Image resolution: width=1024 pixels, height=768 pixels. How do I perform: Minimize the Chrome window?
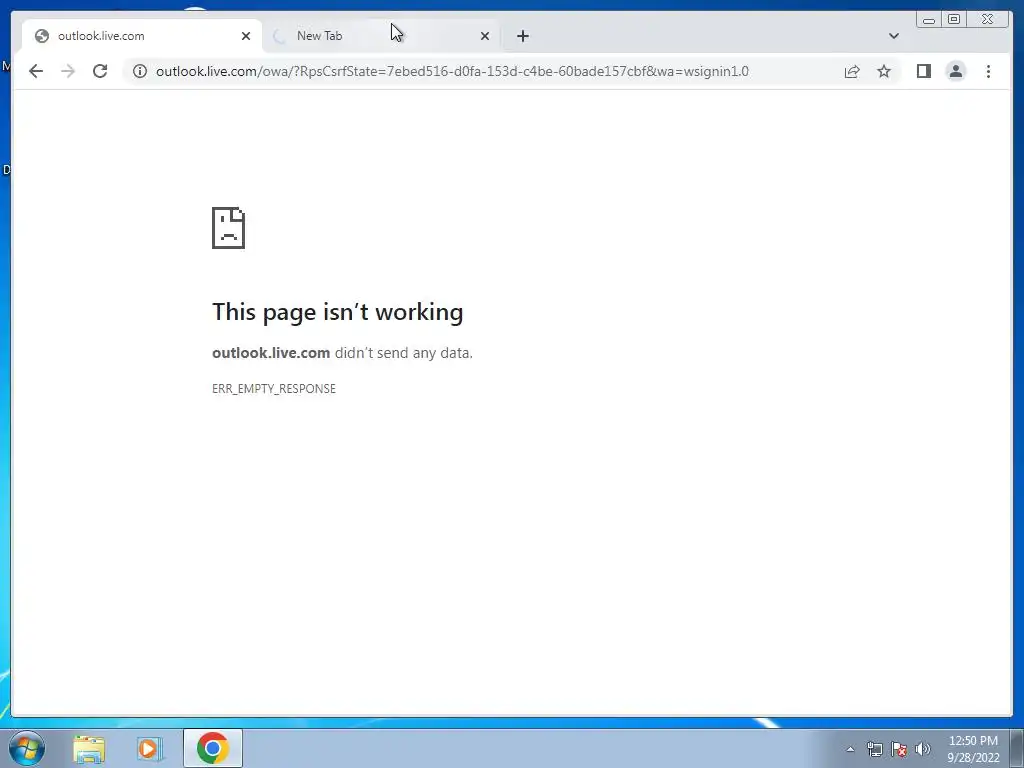pos(929,20)
